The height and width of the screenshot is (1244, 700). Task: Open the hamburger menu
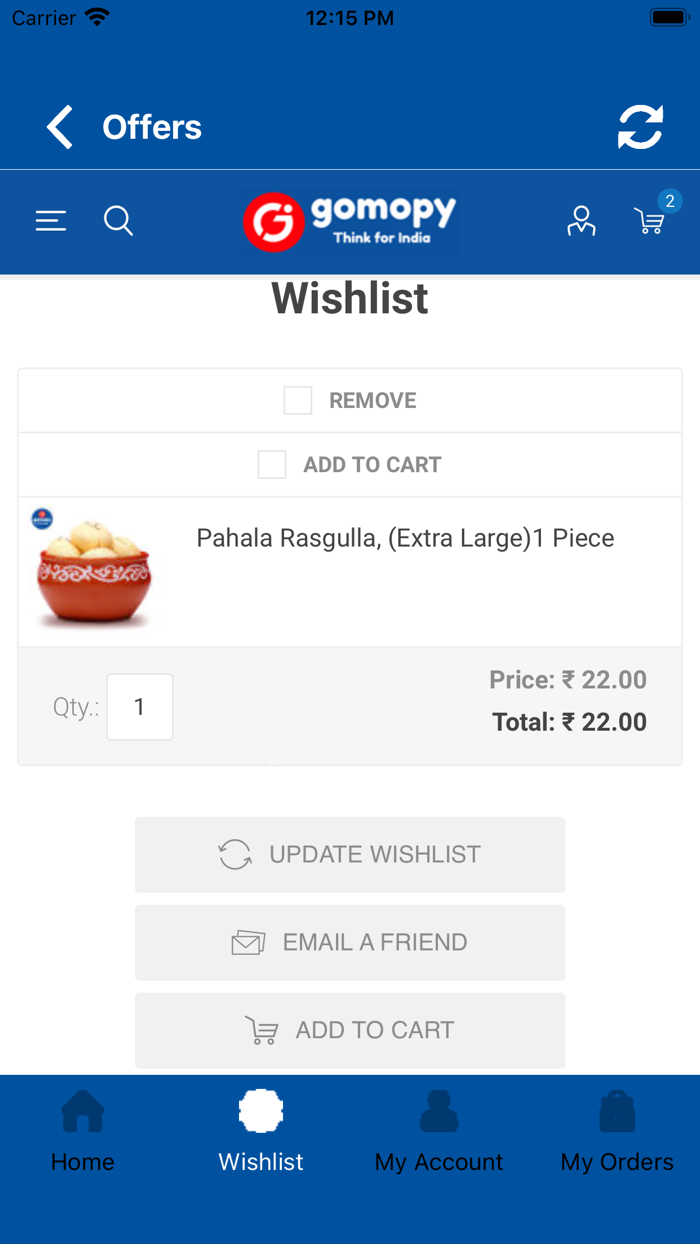51,221
